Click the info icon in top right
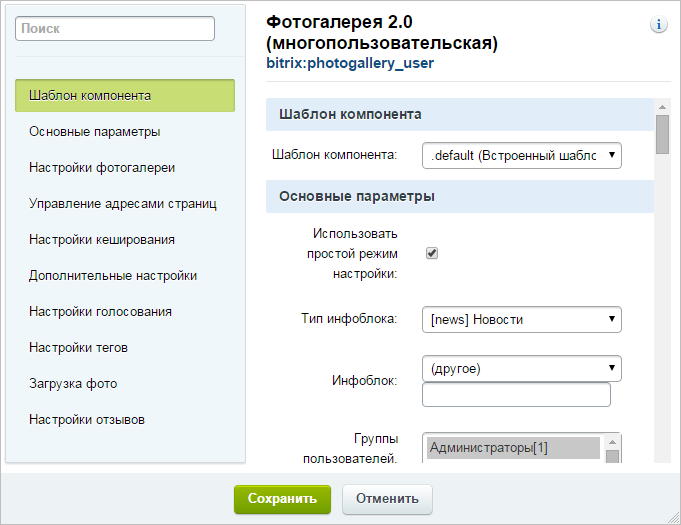Image resolution: width=681 pixels, height=525 pixels. pyautogui.click(x=658, y=24)
